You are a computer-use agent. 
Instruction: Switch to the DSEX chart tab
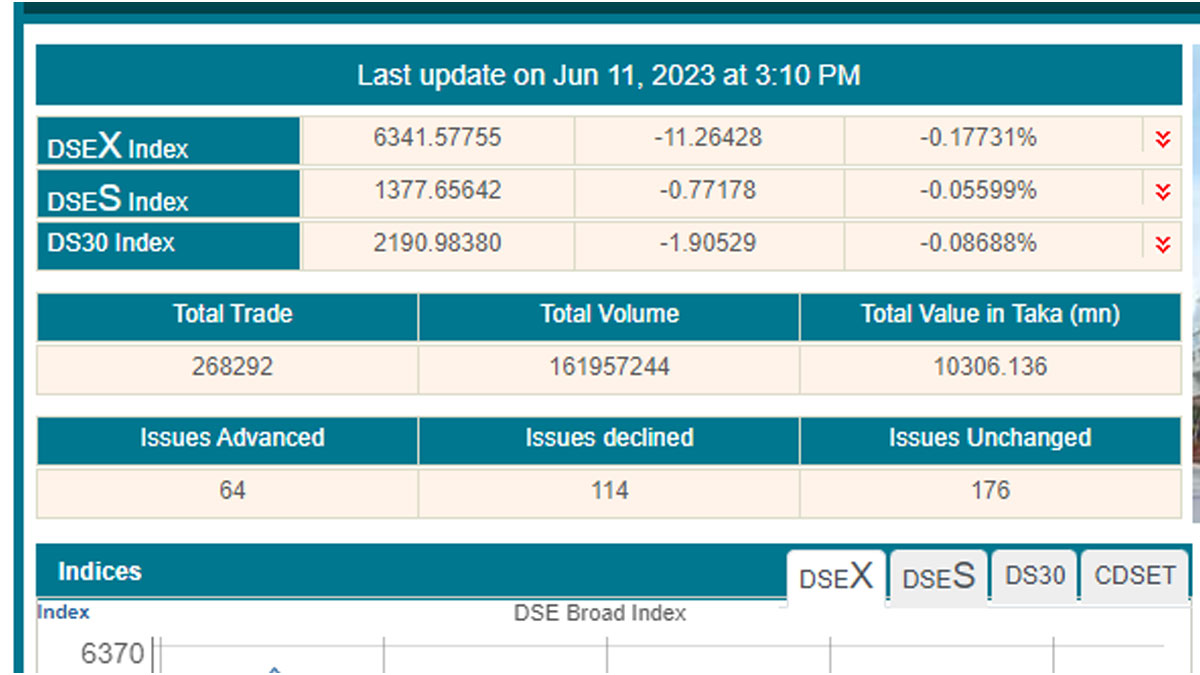[837, 578]
